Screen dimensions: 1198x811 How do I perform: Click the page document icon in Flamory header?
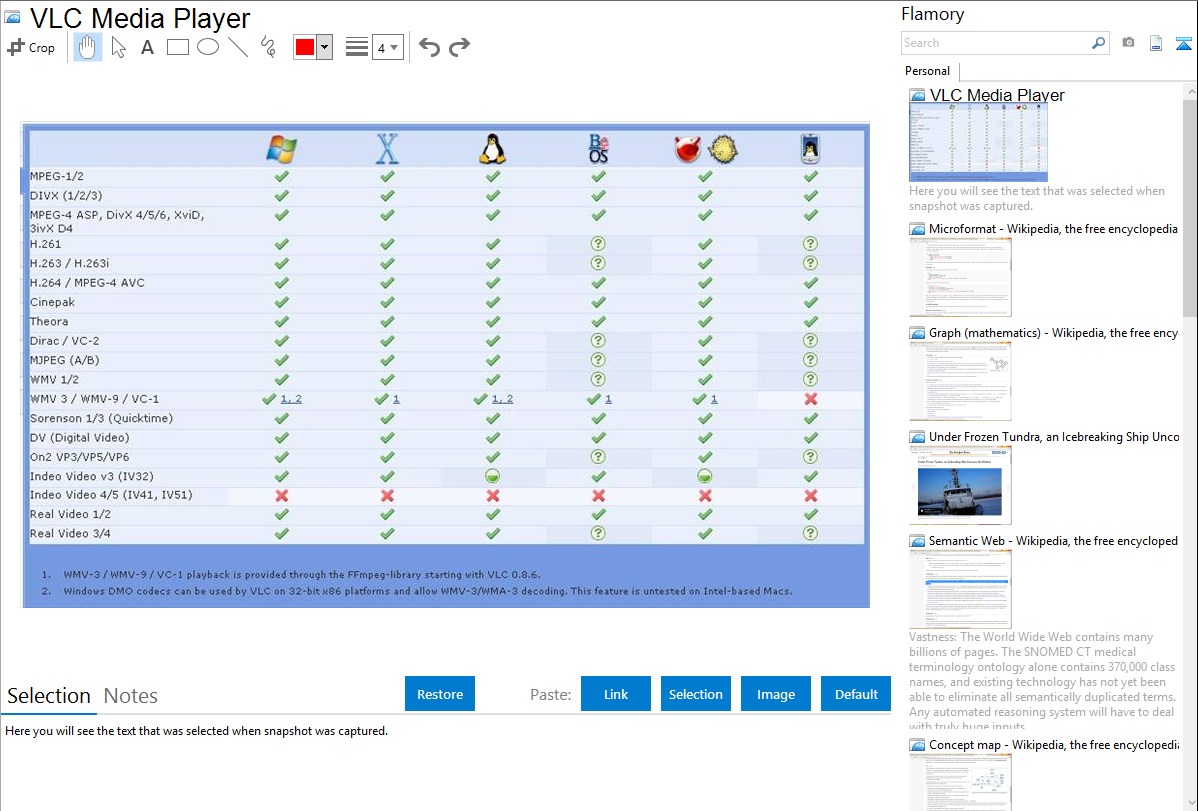pos(1156,43)
